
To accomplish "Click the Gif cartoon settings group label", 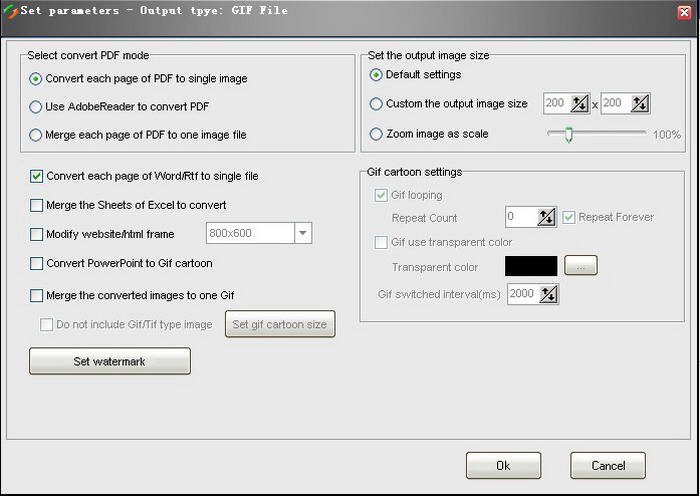I will pos(414,172).
